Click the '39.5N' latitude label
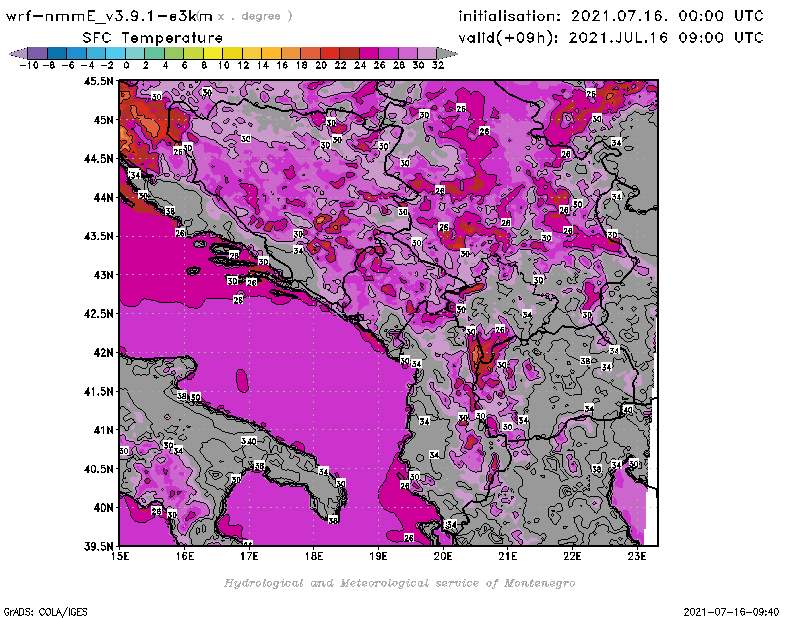This screenshot has height=618, width=800. coord(98,547)
